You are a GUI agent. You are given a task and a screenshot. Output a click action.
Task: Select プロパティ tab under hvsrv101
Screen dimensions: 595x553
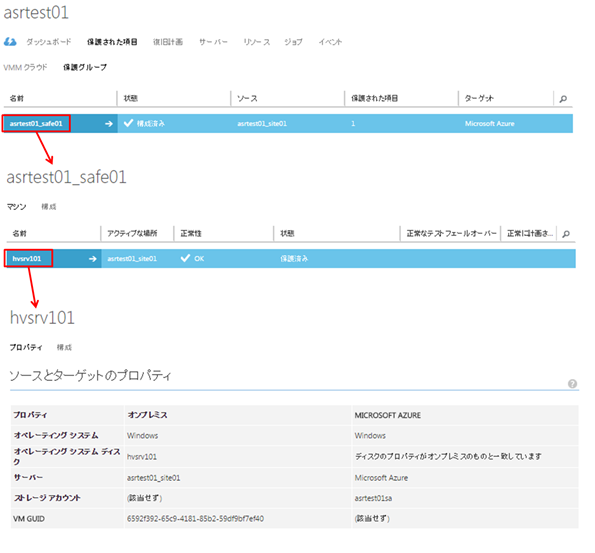[x=26, y=347]
